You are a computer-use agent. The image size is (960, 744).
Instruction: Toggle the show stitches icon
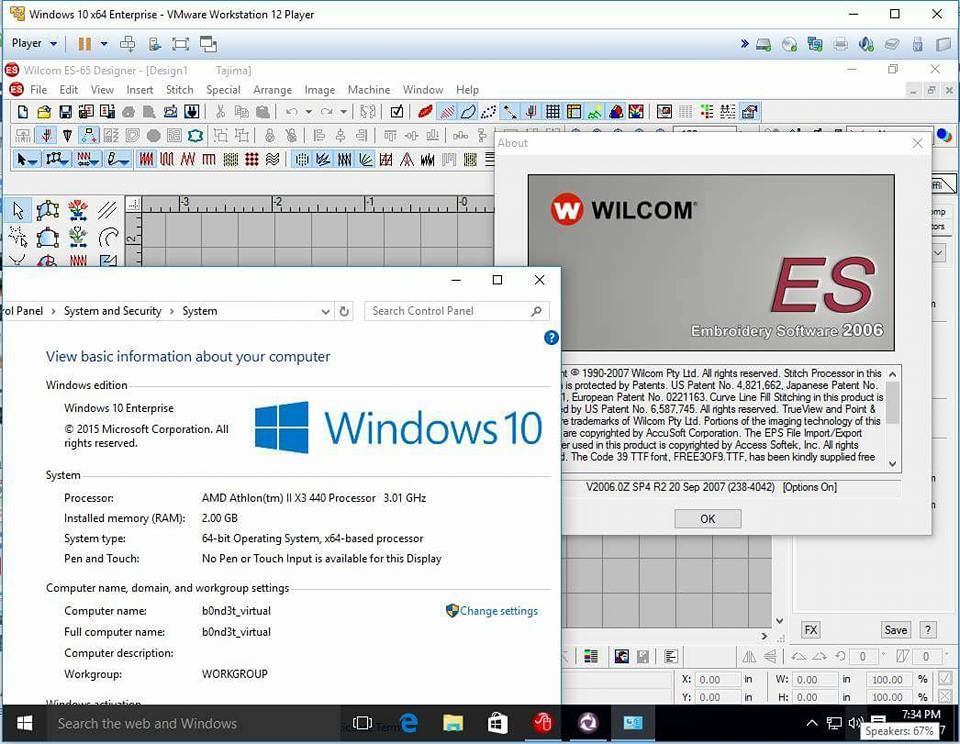tap(448, 111)
